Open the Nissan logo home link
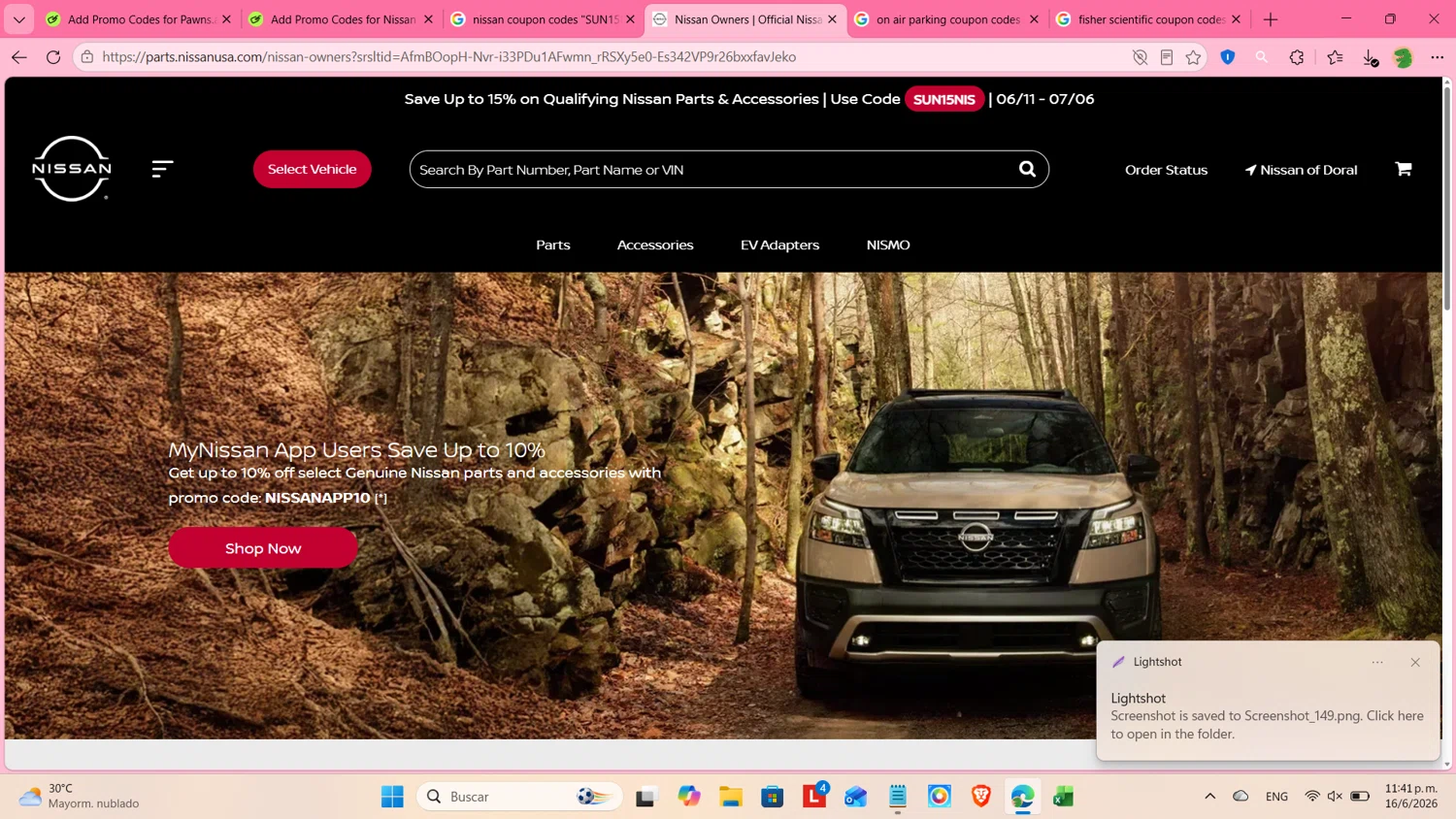The image size is (1456, 819). (72, 169)
